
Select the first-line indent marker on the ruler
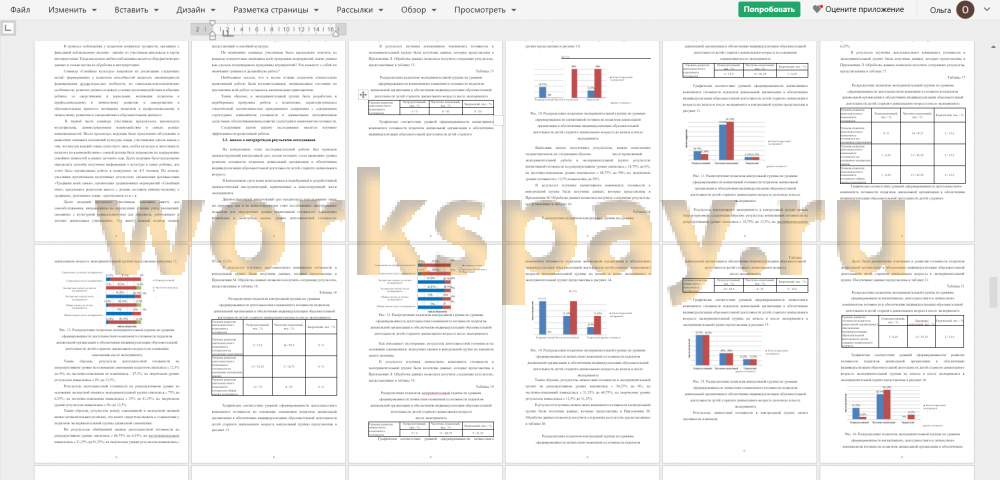[x=212, y=25]
